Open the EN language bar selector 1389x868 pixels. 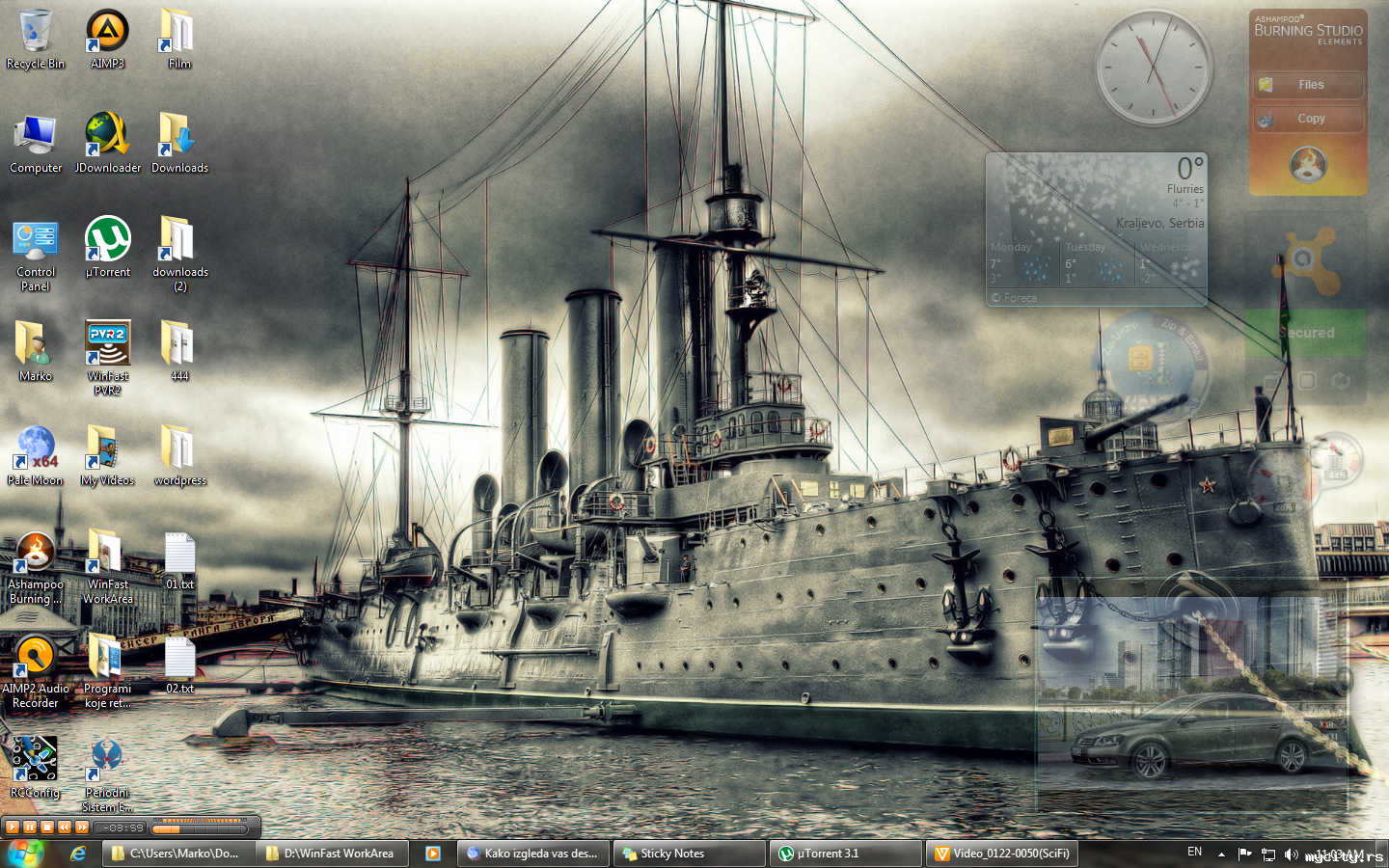(x=1195, y=853)
